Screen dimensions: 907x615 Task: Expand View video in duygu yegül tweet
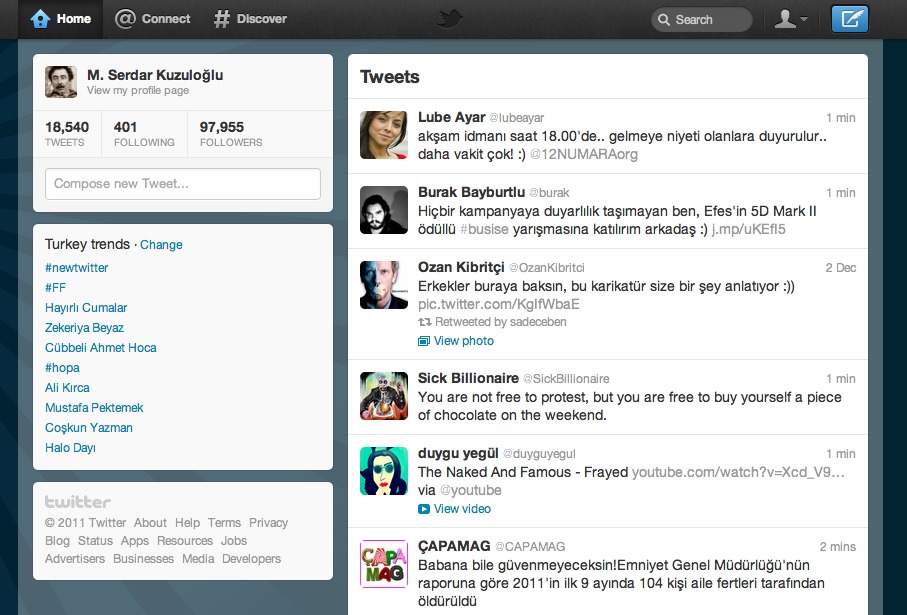point(462,509)
